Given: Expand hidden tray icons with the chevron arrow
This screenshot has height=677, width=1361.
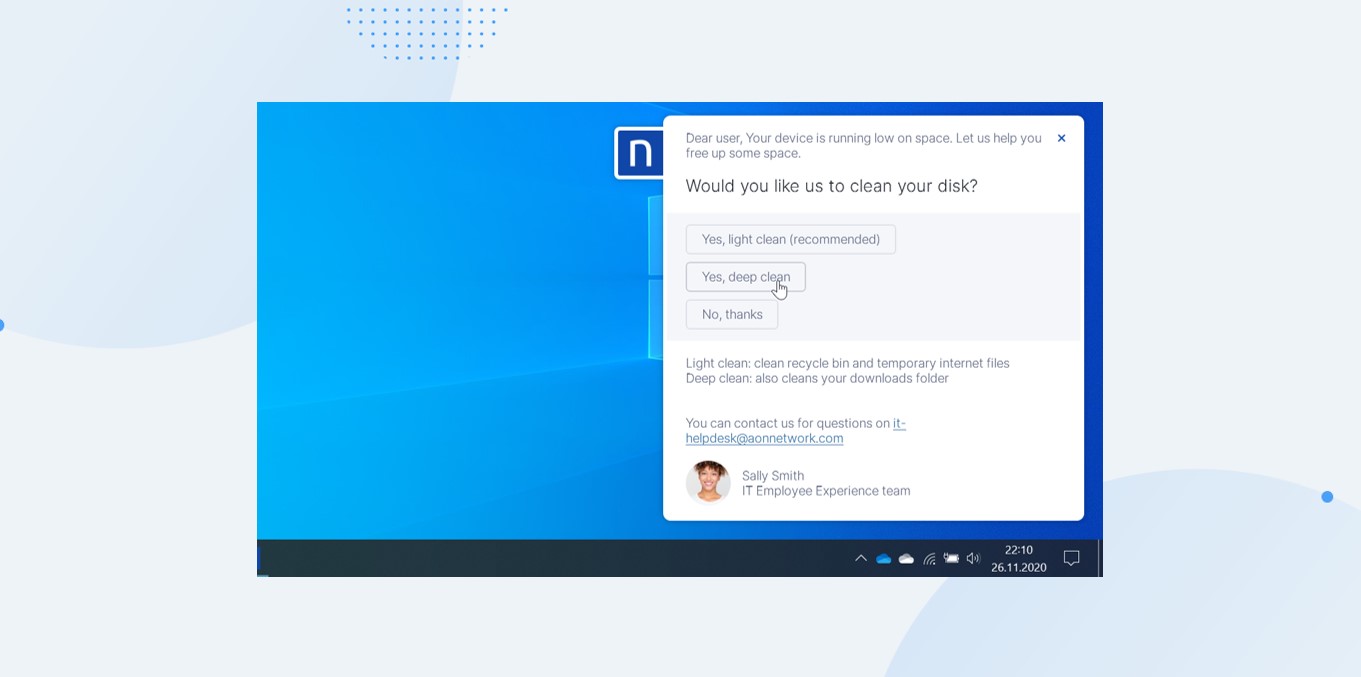Looking at the screenshot, I should coord(861,558).
